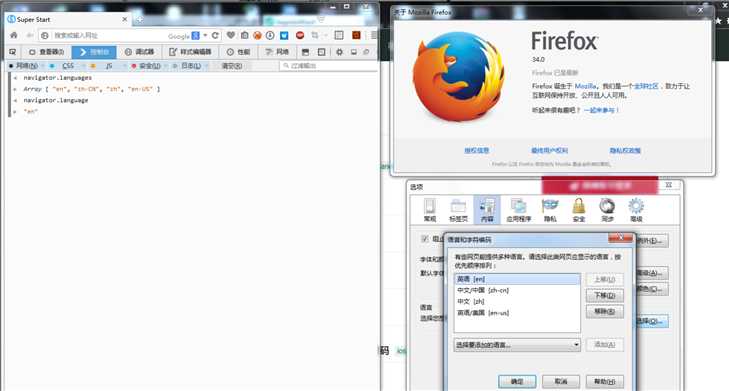Select 中文 [zh] in the language list
The image size is (729, 391).
(x=517, y=301)
